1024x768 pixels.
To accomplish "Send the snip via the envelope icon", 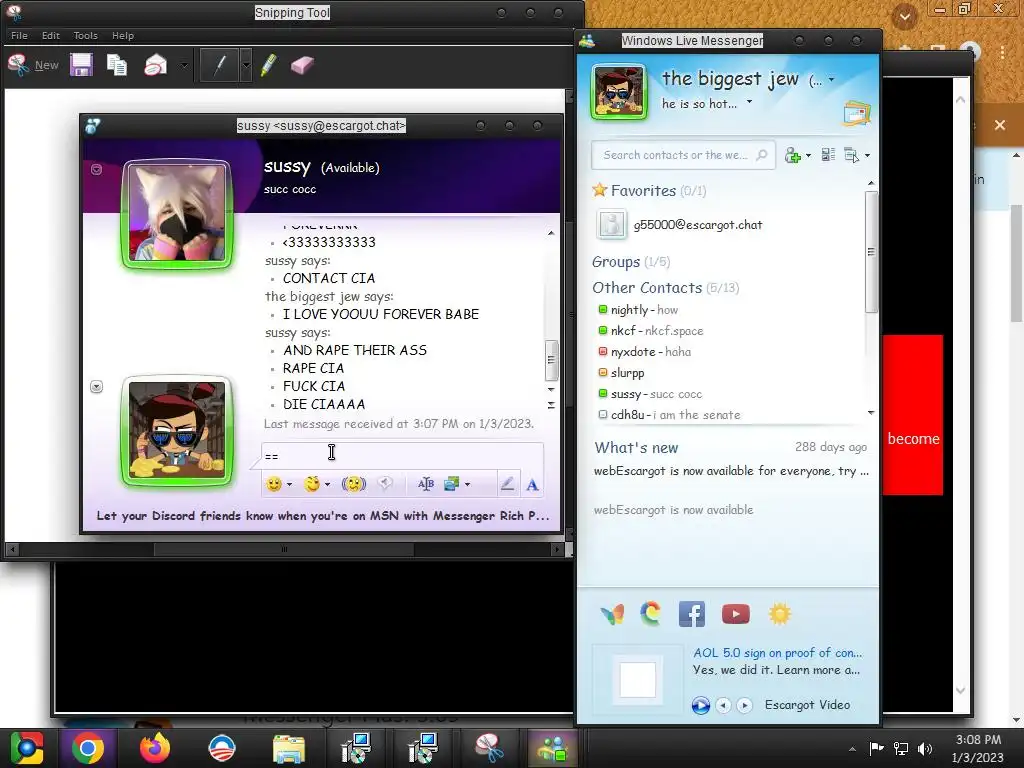I will tap(155, 65).
